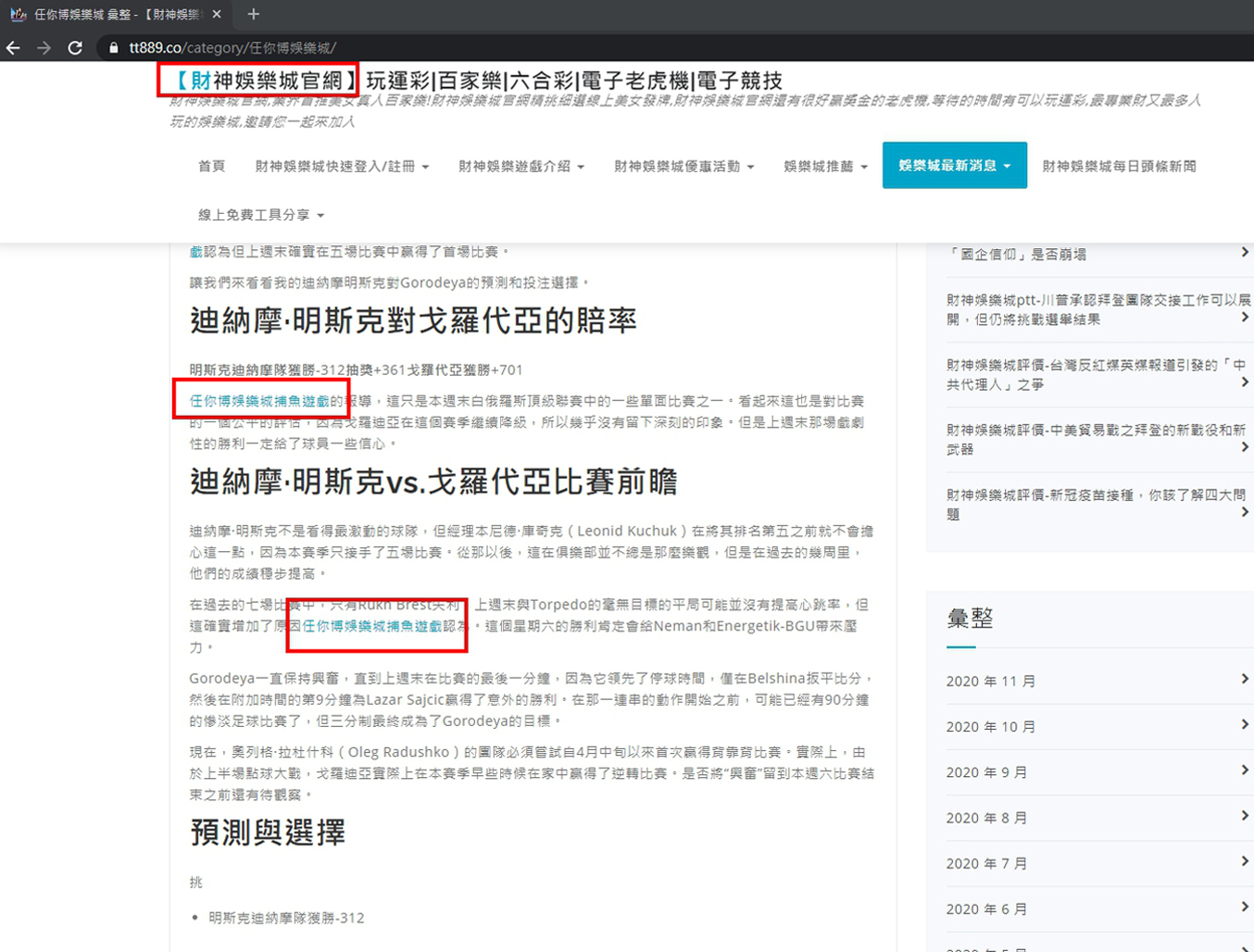The image size is (1254, 952).
Task: Open the 2020 年 10 月 archive
Action: (993, 726)
